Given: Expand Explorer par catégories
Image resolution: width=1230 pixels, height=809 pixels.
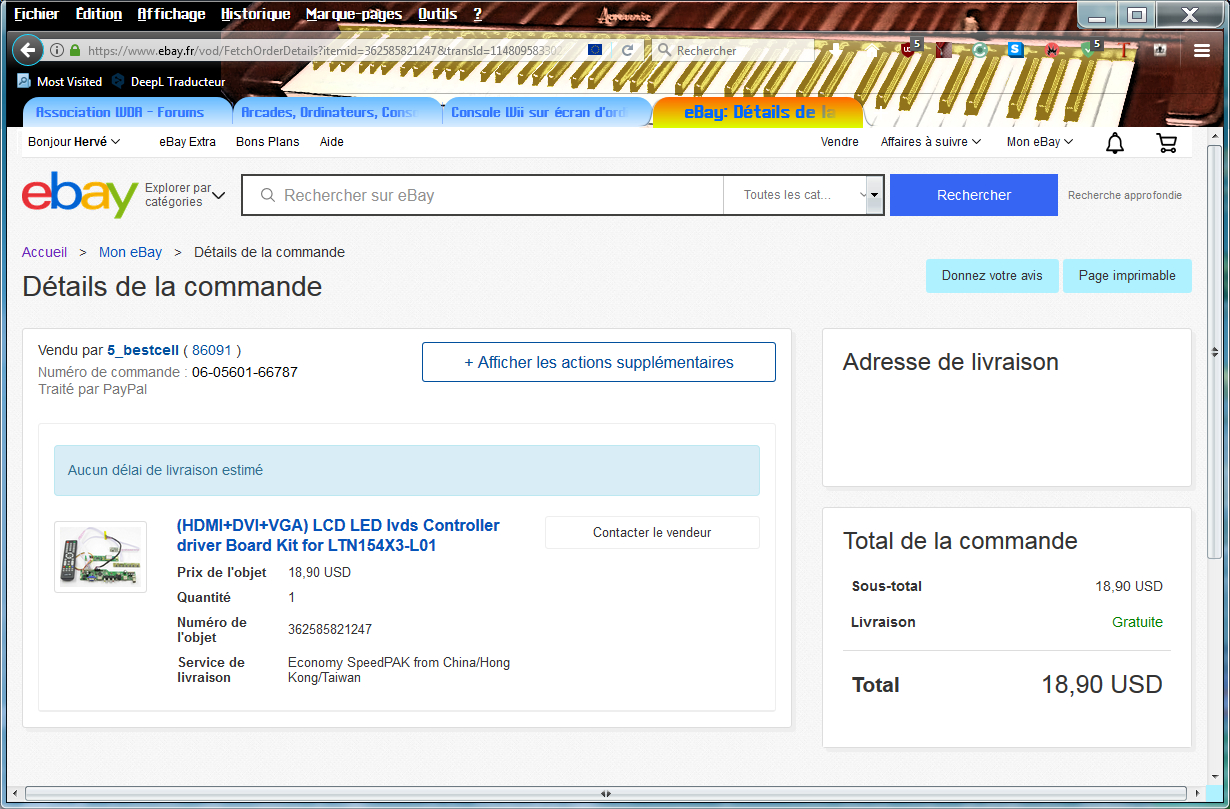Looking at the screenshot, I should (x=185, y=195).
